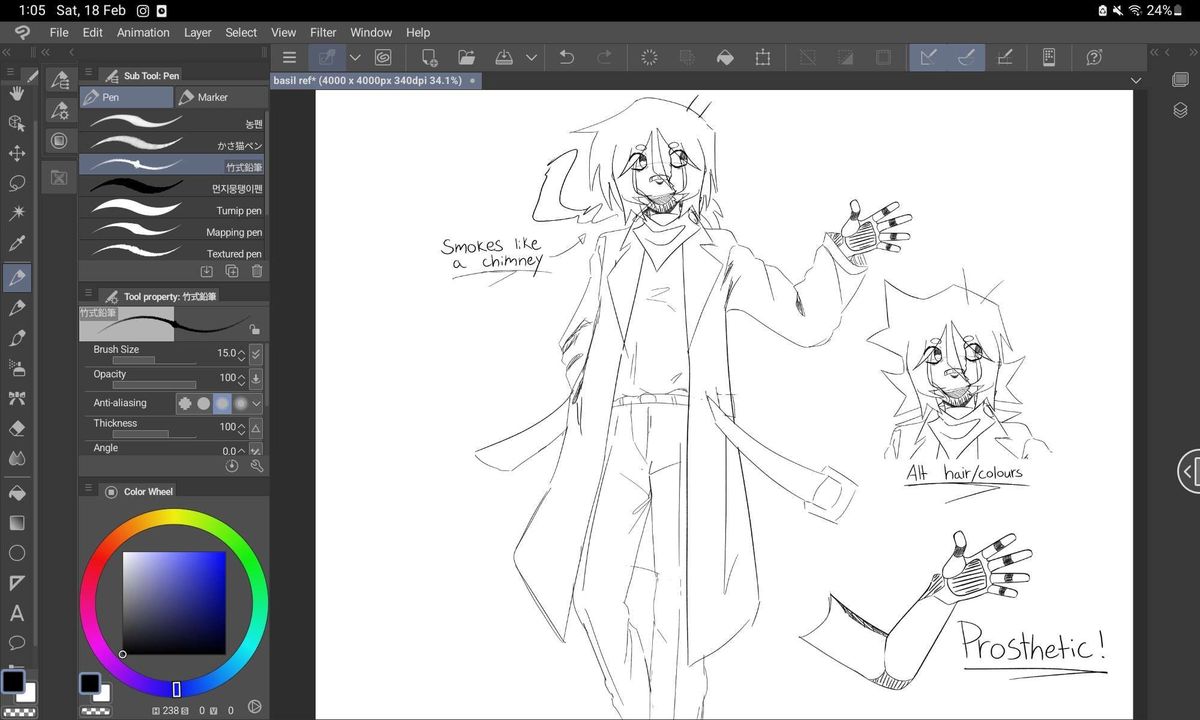Toggle Snap to Grid in command bar
Viewport: 1200px width, 720px height.
click(x=1004, y=57)
